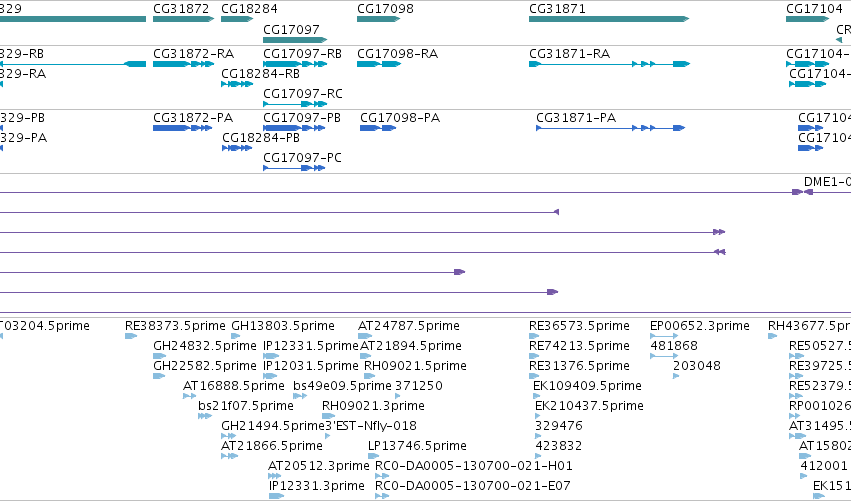Click the RE31376.5prime EST label
Viewport: 851px width, 501px height.
579,366
